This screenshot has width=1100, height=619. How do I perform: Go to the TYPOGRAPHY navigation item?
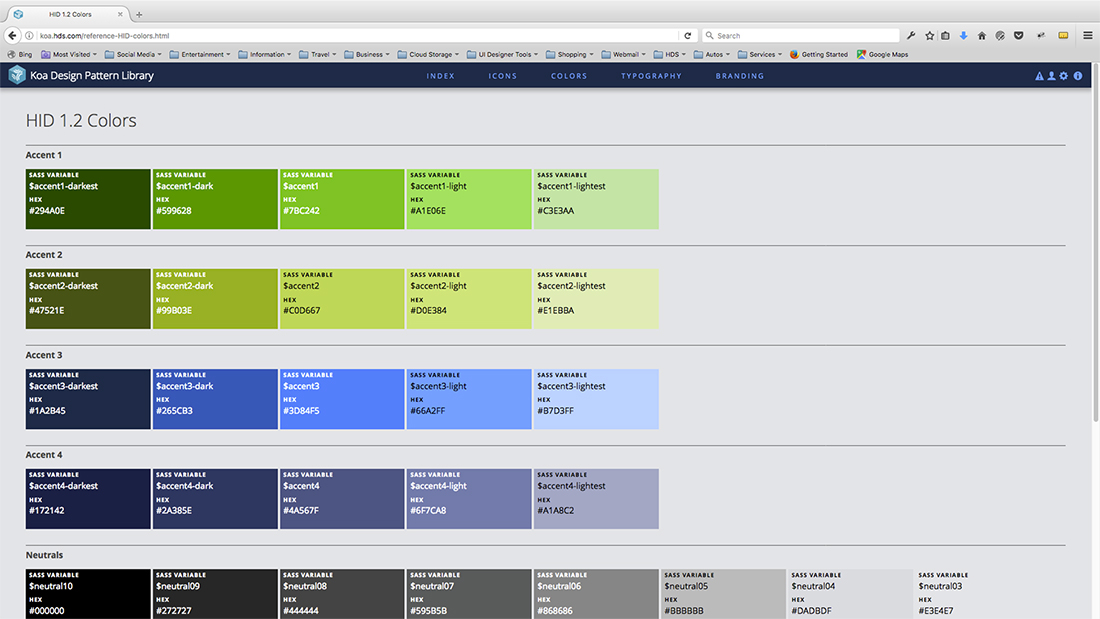(x=651, y=76)
